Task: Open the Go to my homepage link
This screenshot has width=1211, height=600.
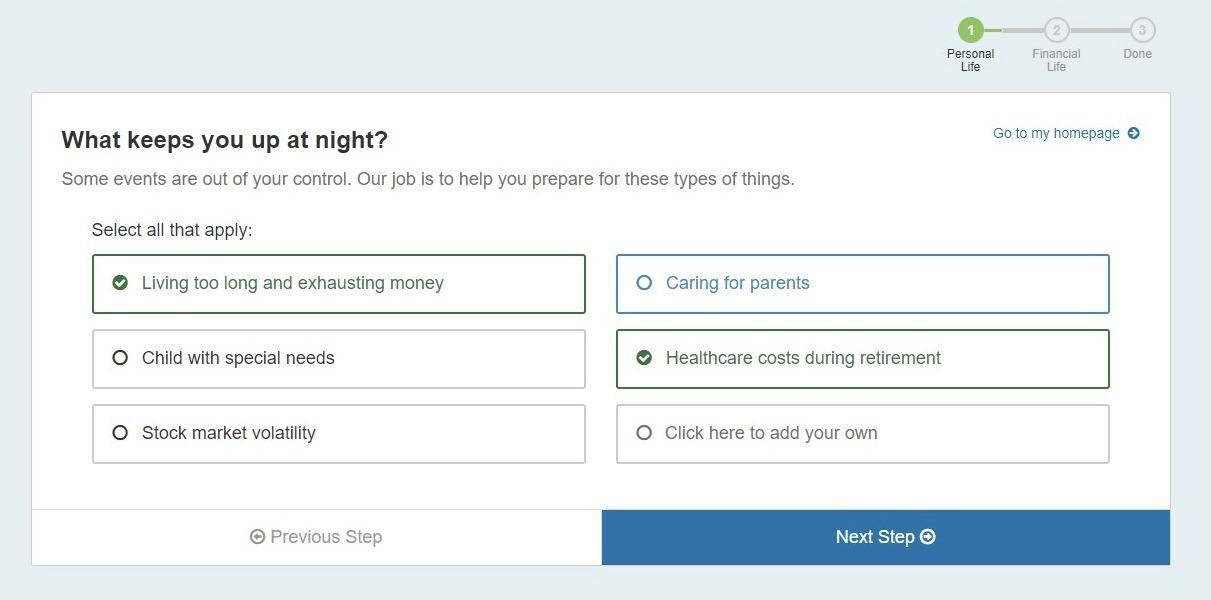Action: (x=1056, y=133)
